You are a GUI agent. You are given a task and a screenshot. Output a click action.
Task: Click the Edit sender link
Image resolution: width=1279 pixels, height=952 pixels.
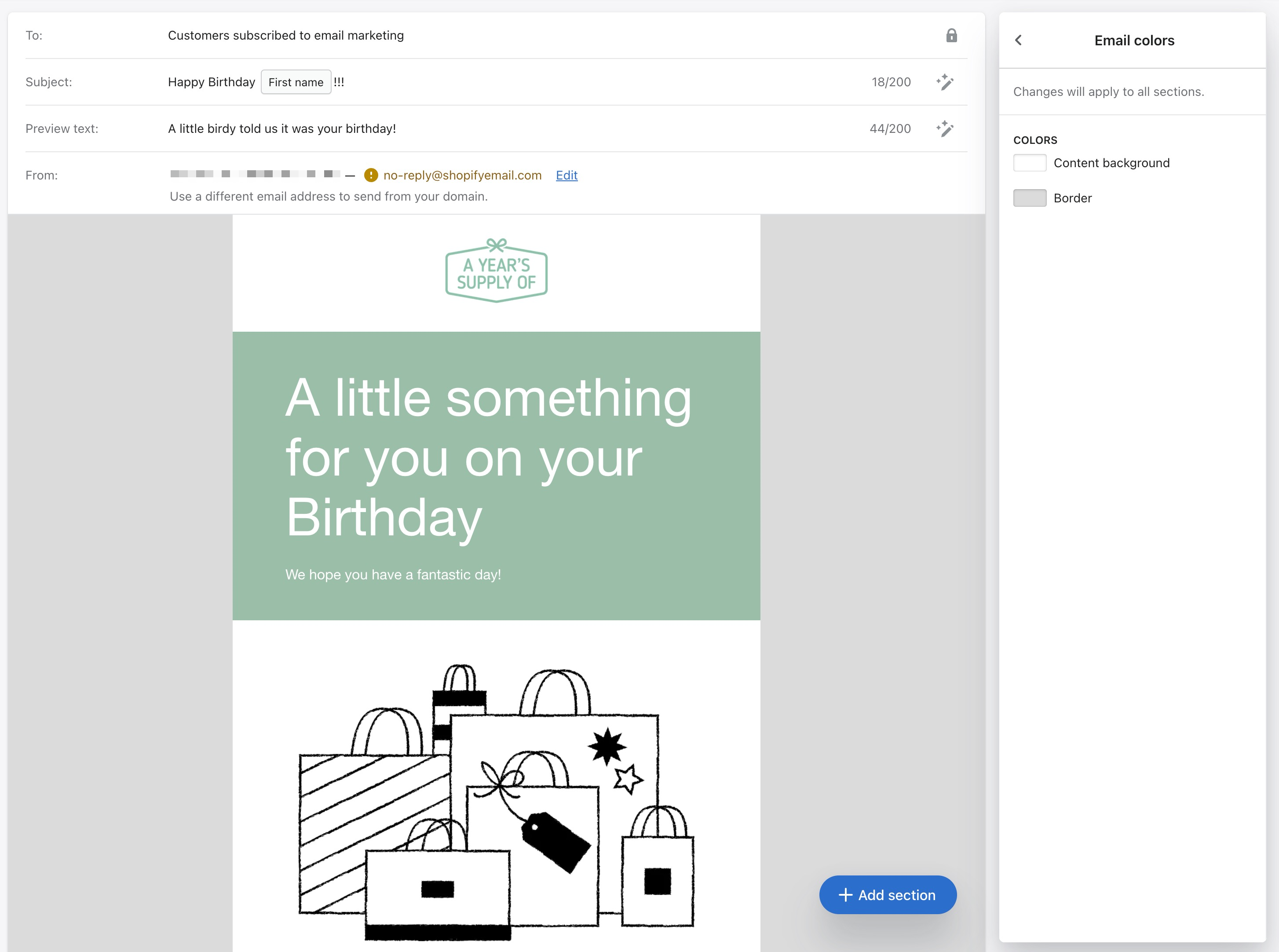(566, 175)
